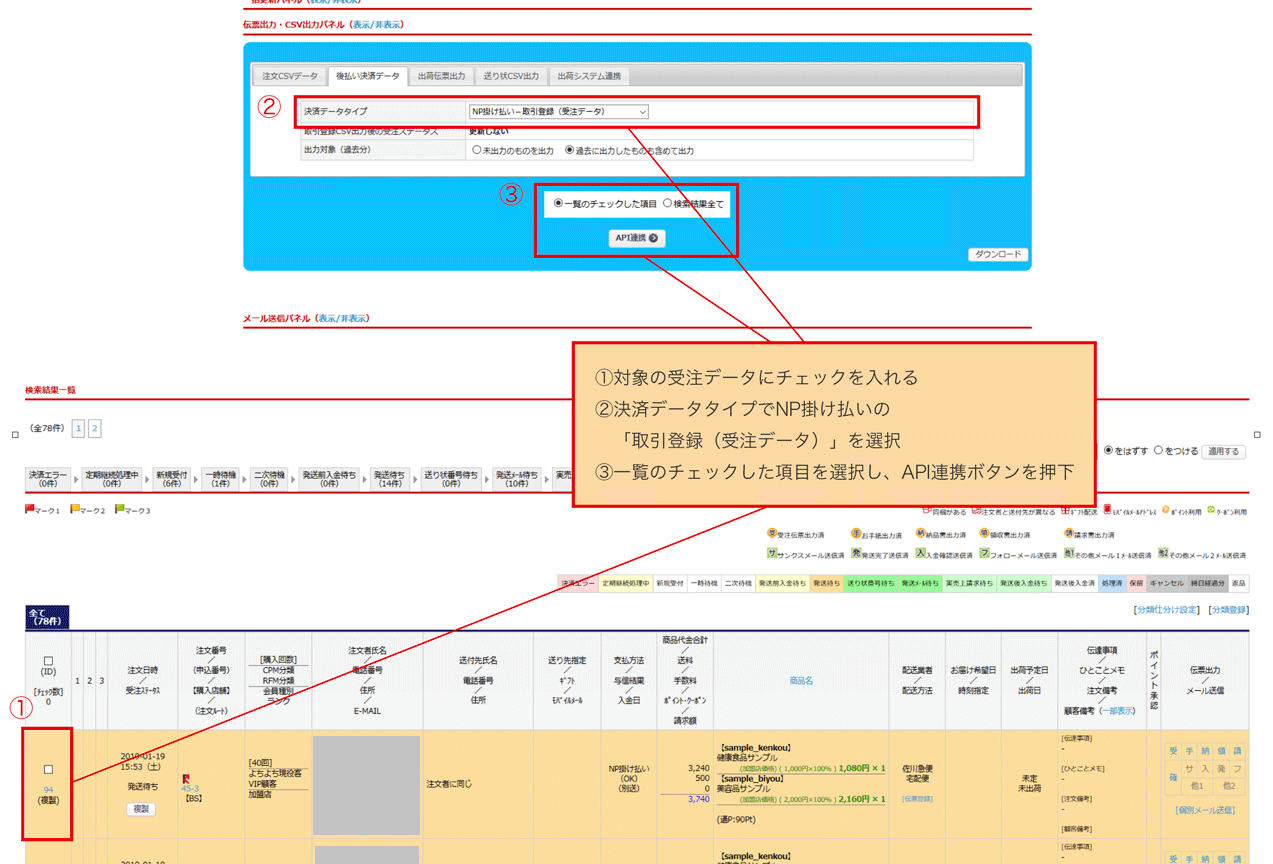Click the 伝票登録 link under 佐川急便
The image size is (1273, 864).
pyautogui.click(x=917, y=799)
